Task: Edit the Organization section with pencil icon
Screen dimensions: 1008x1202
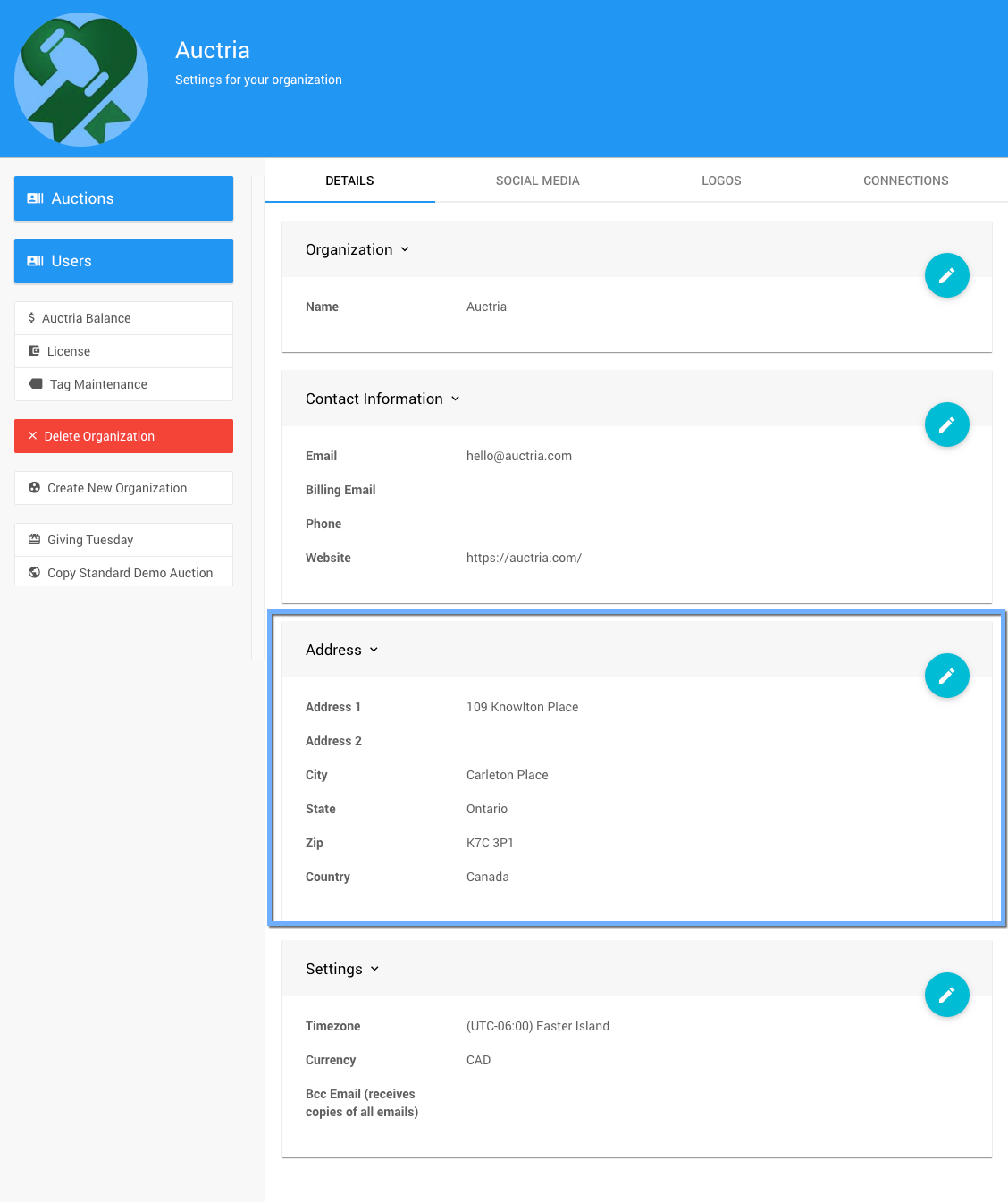Action: point(946,275)
